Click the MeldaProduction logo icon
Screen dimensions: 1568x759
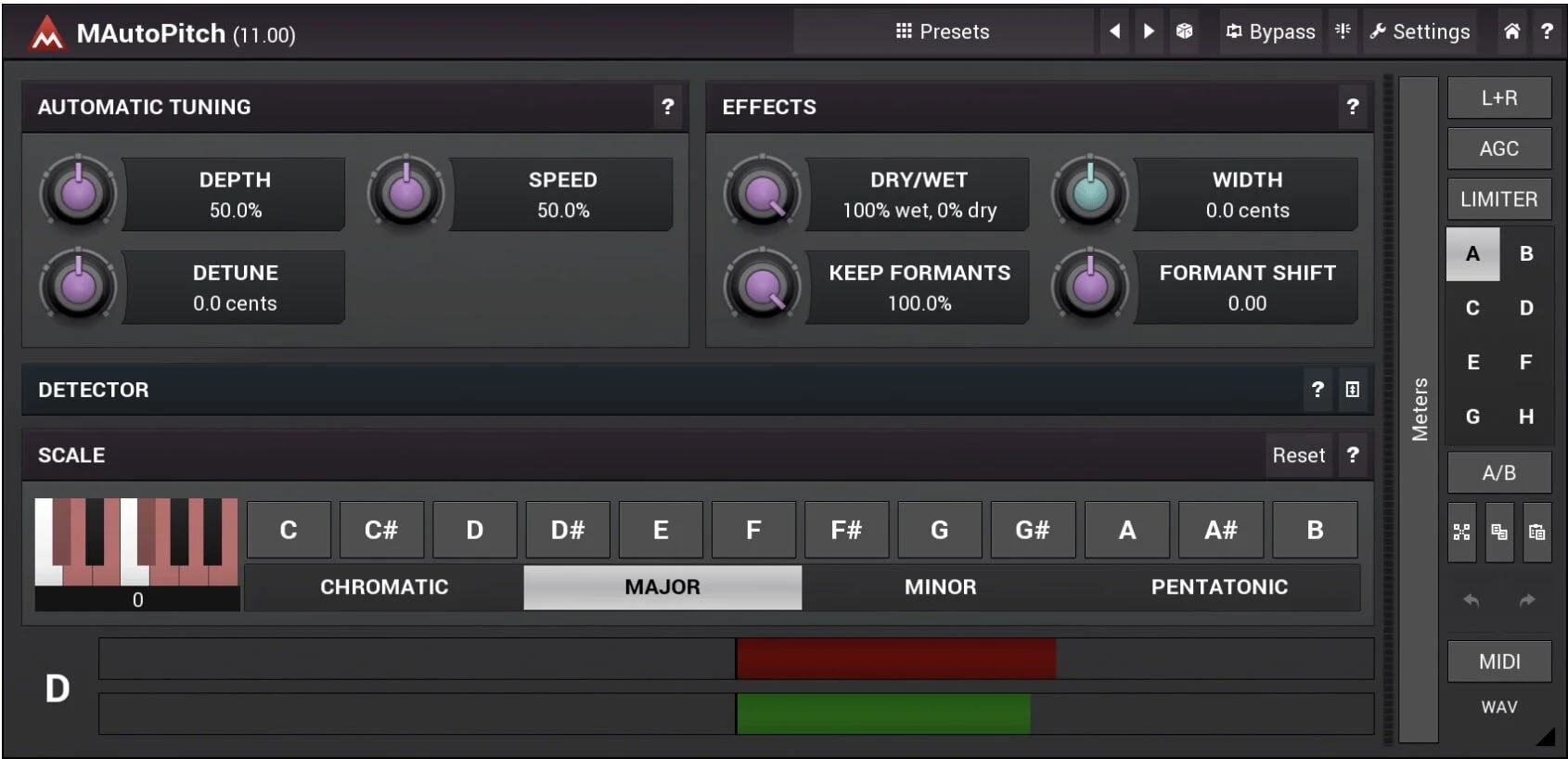tap(46, 33)
